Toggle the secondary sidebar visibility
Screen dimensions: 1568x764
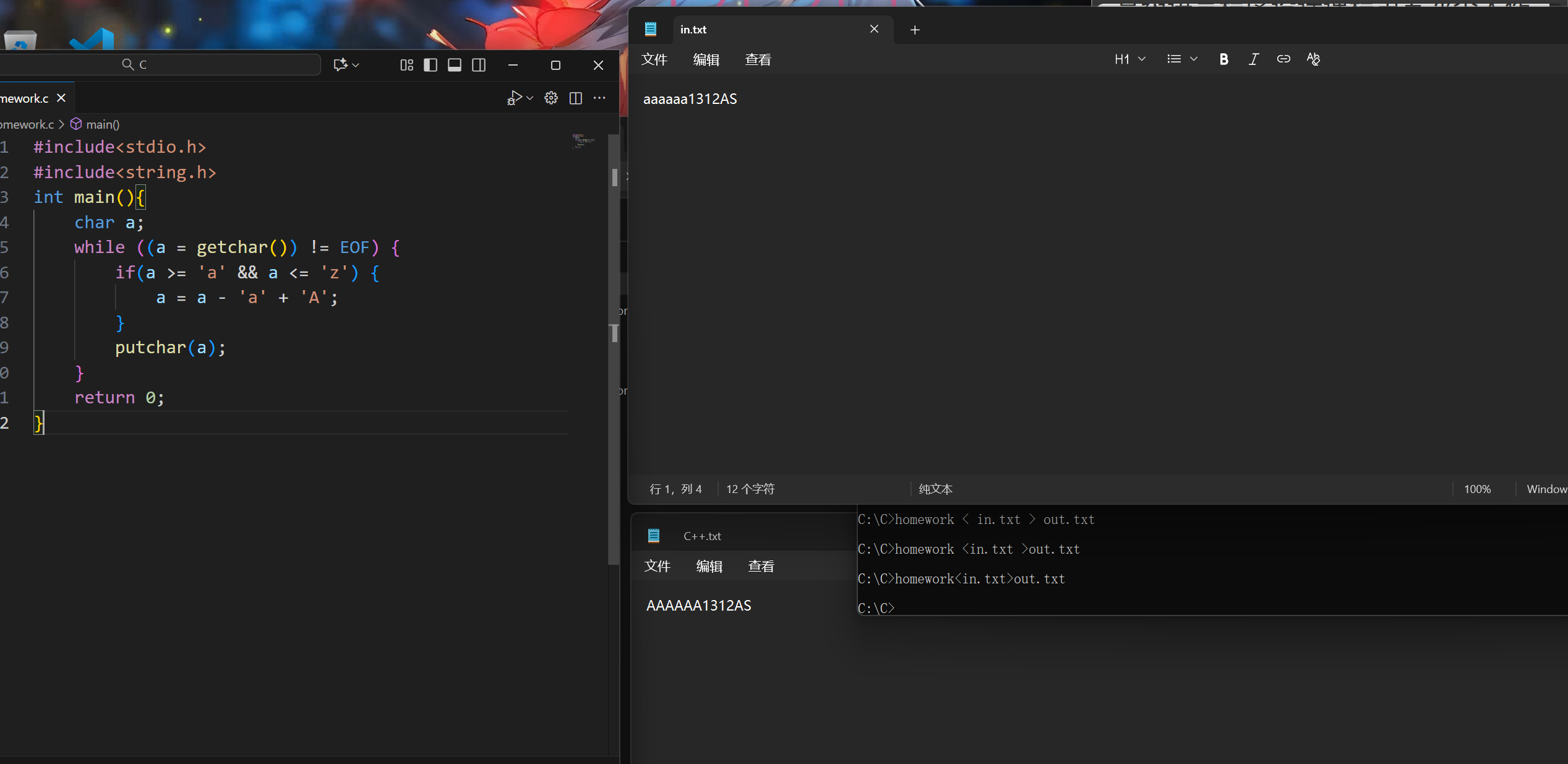pyautogui.click(x=479, y=64)
